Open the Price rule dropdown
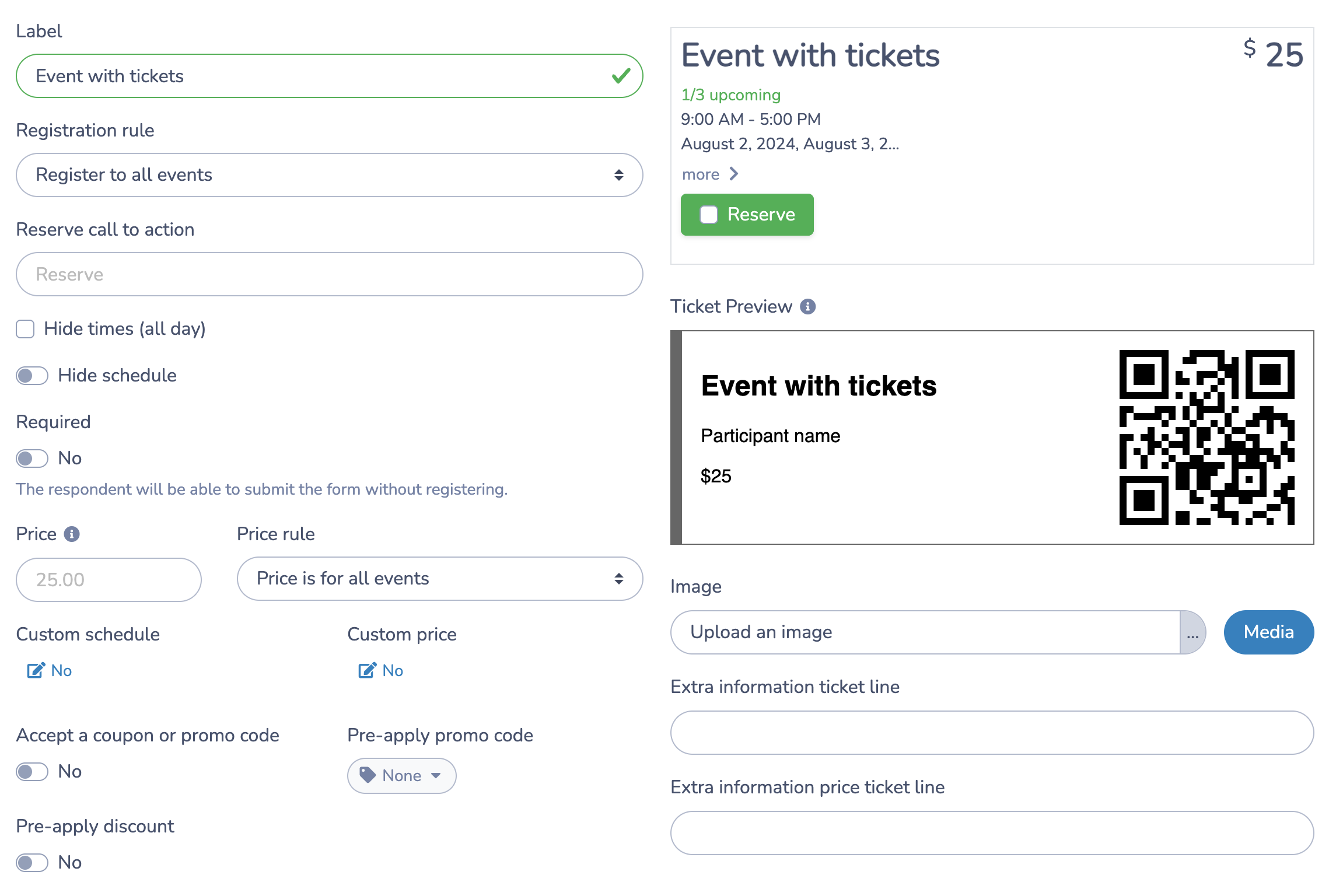 (x=439, y=578)
